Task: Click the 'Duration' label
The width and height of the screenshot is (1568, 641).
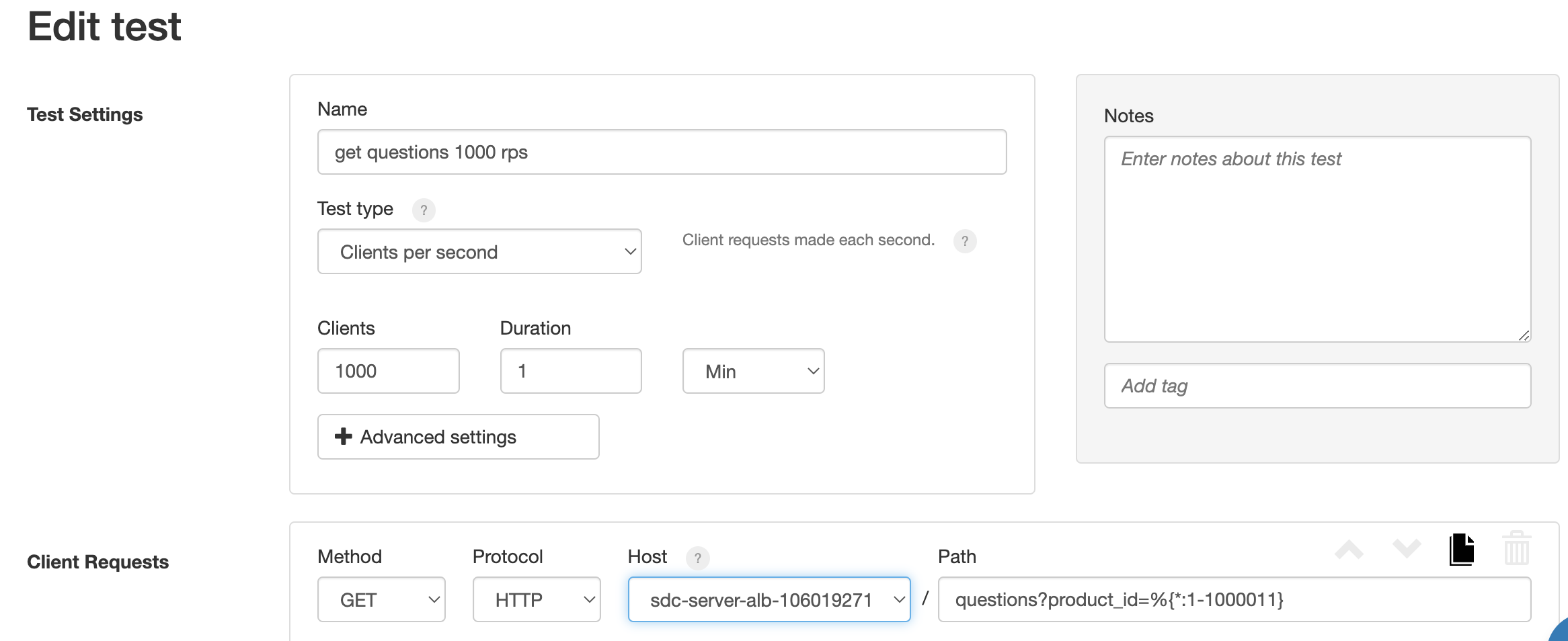Action: (535, 328)
